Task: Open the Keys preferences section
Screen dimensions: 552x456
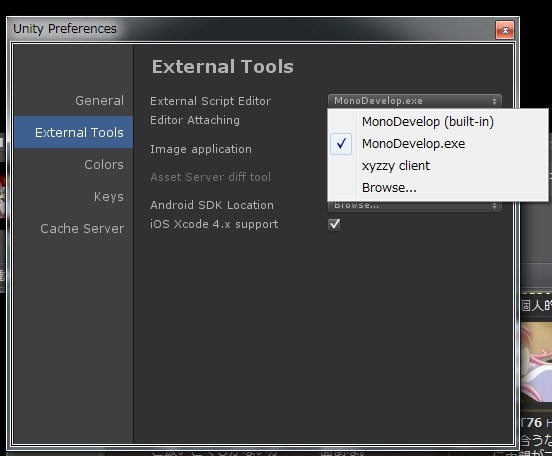Action: 109,196
